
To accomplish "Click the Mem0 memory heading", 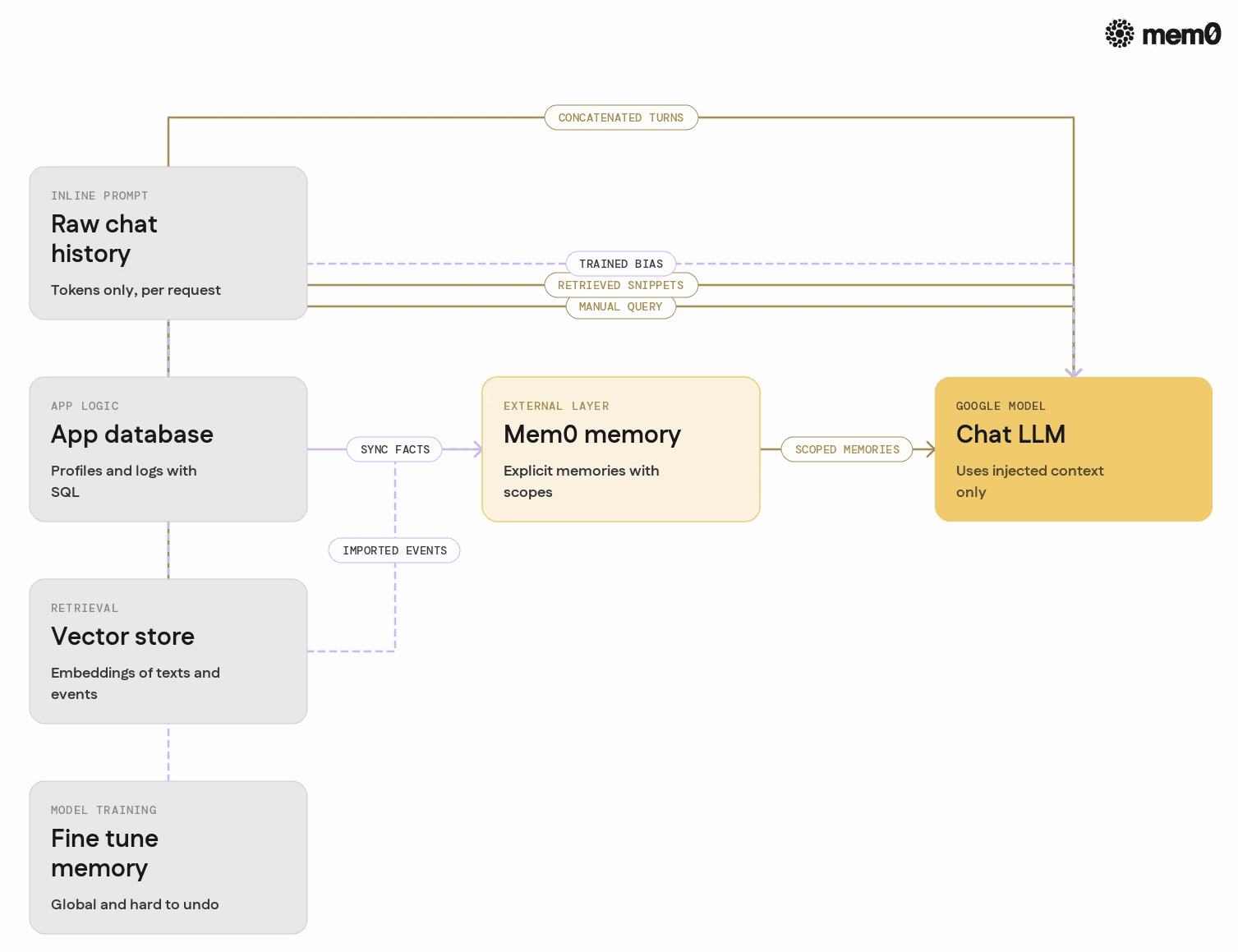I will pos(592,435).
